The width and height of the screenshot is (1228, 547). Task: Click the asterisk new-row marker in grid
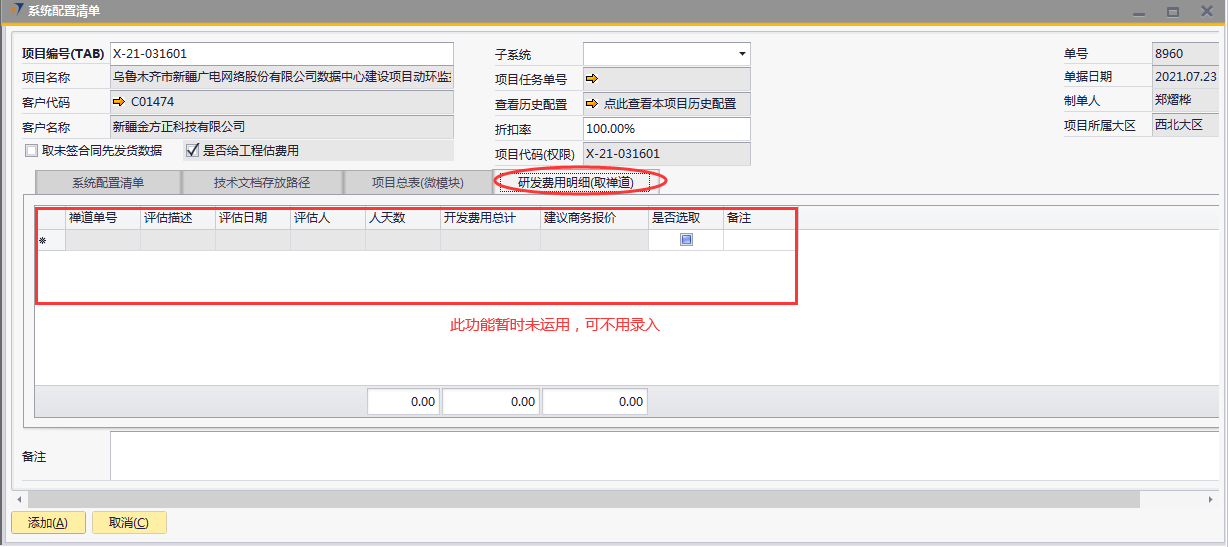click(42, 241)
